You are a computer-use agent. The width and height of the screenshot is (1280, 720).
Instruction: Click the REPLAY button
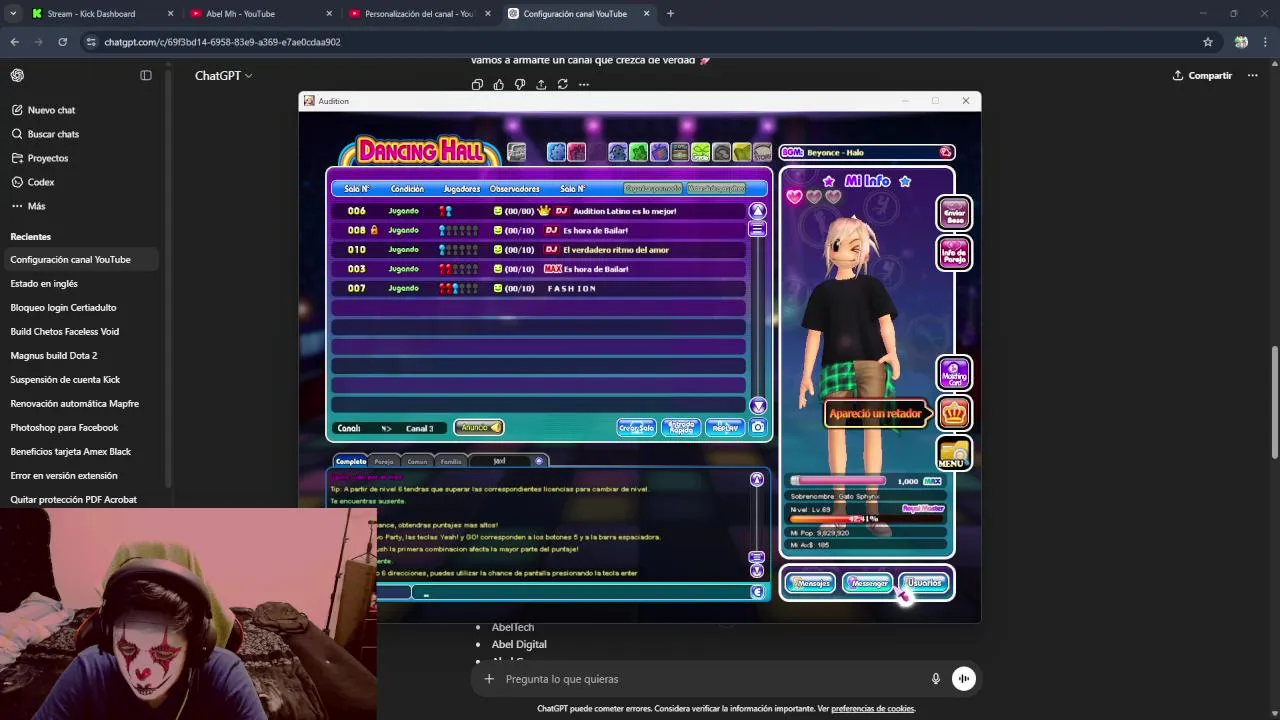click(725, 427)
